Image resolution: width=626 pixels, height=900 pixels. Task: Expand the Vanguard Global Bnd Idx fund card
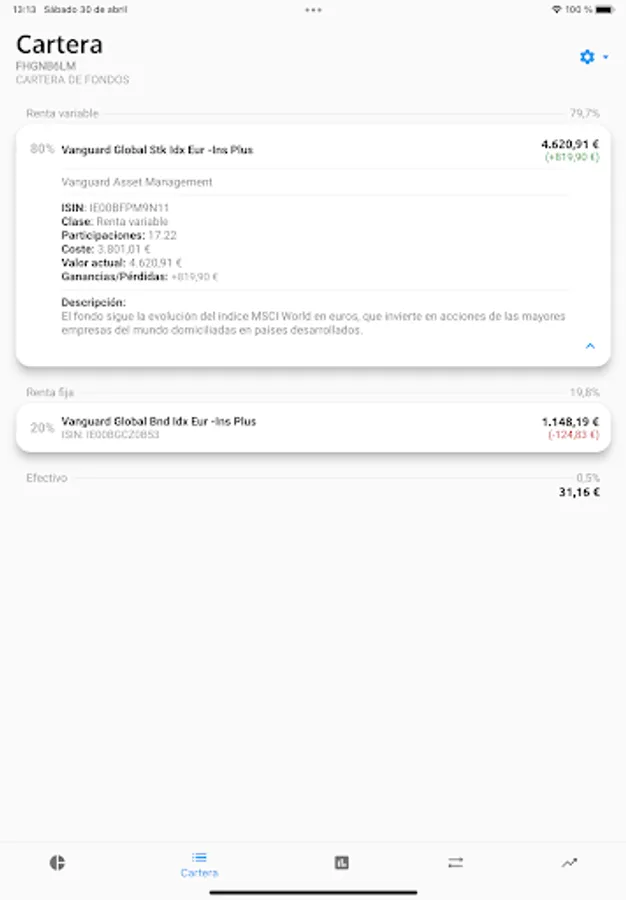click(x=313, y=428)
